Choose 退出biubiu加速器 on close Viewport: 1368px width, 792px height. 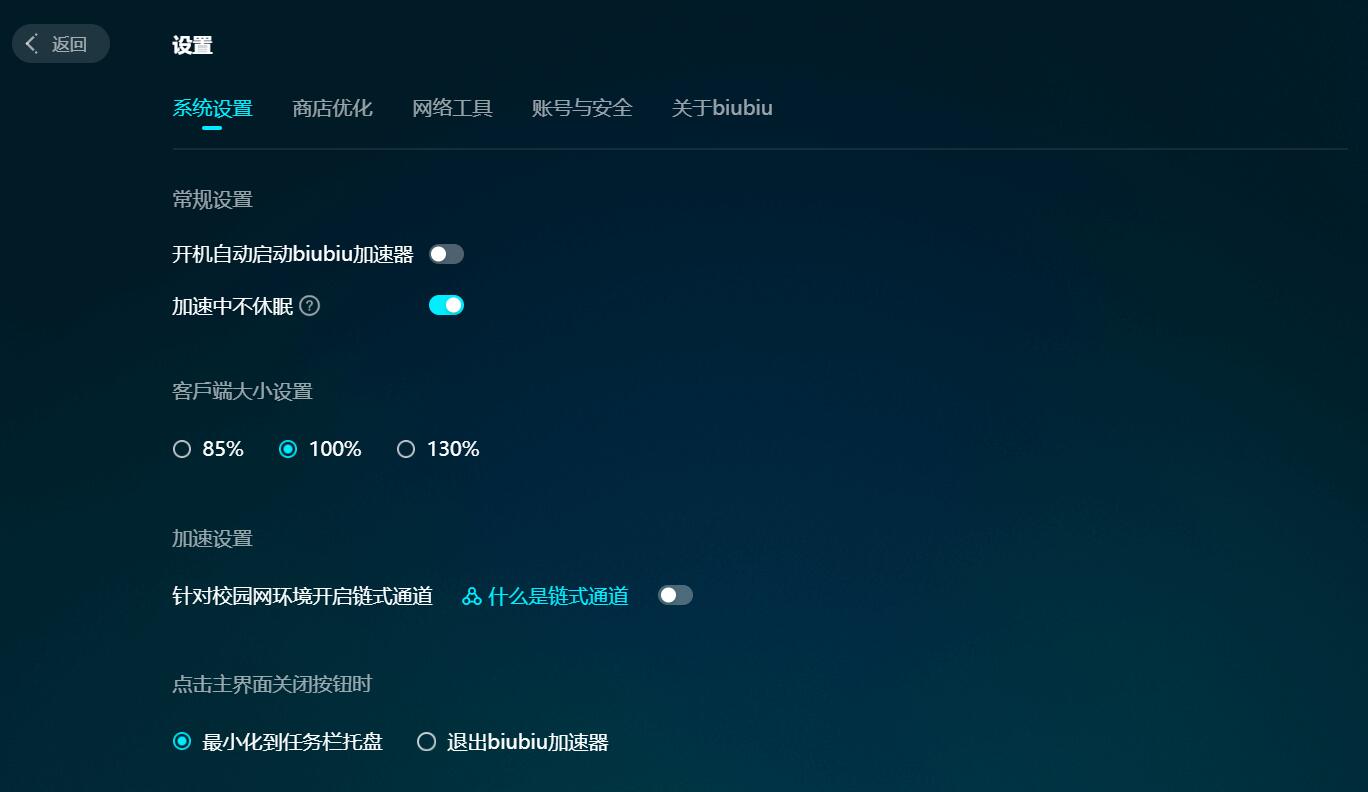[512, 742]
